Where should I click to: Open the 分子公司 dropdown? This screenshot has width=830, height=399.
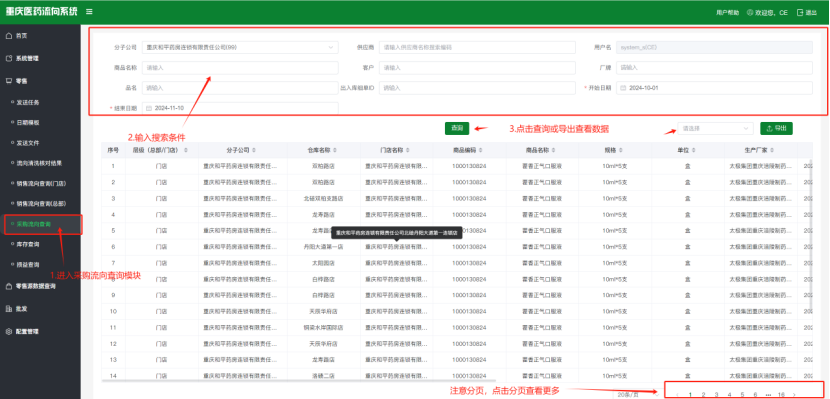[240, 47]
